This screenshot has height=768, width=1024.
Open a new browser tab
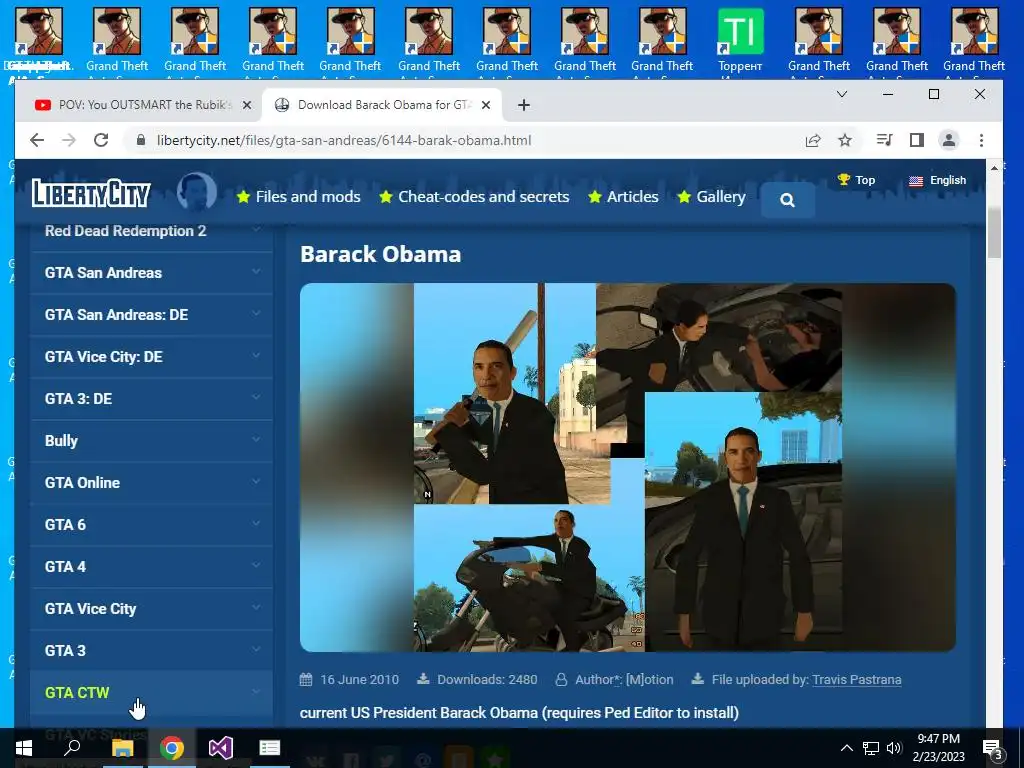(x=524, y=105)
